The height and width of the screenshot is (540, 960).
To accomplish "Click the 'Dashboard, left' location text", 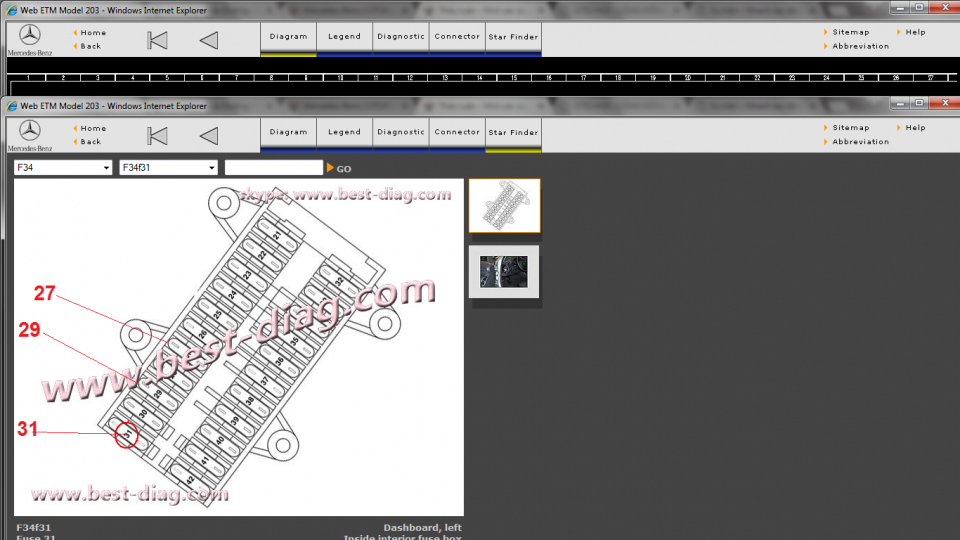I will 422,527.
